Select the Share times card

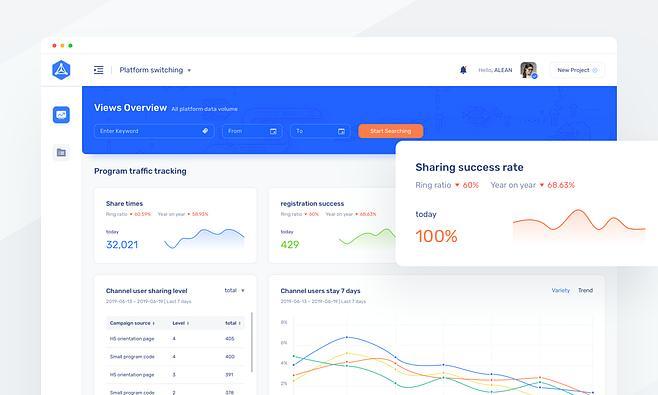tap(175, 225)
